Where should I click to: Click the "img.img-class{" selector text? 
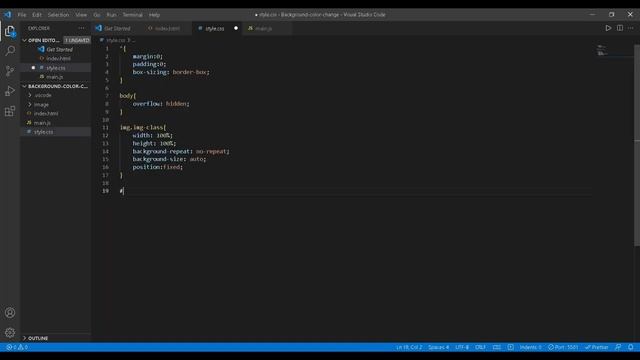[x=143, y=127]
